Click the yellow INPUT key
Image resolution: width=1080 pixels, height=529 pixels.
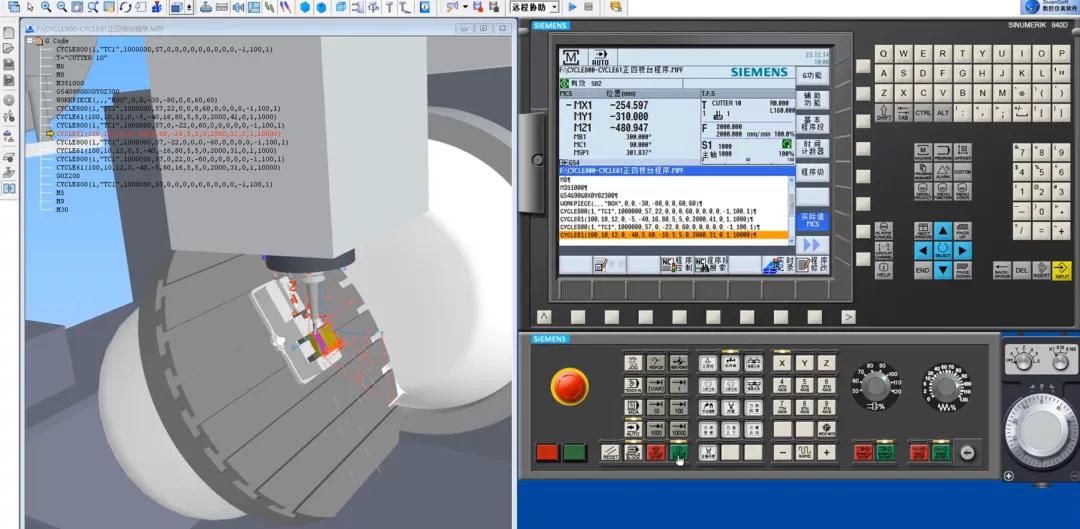[x=1062, y=270]
